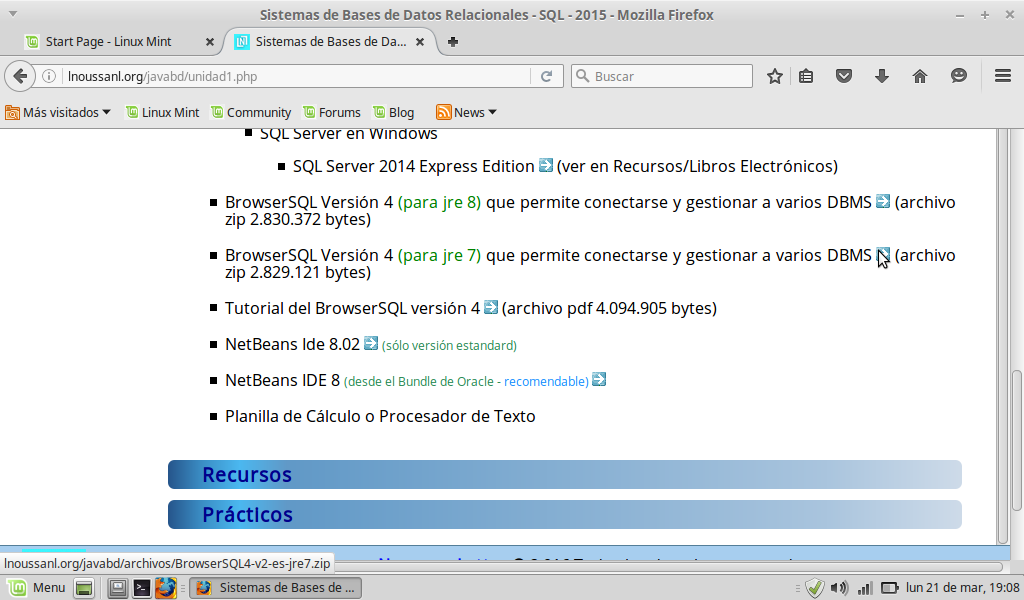Expand the Más visitados bookmarks dropdown

[x=59, y=112]
